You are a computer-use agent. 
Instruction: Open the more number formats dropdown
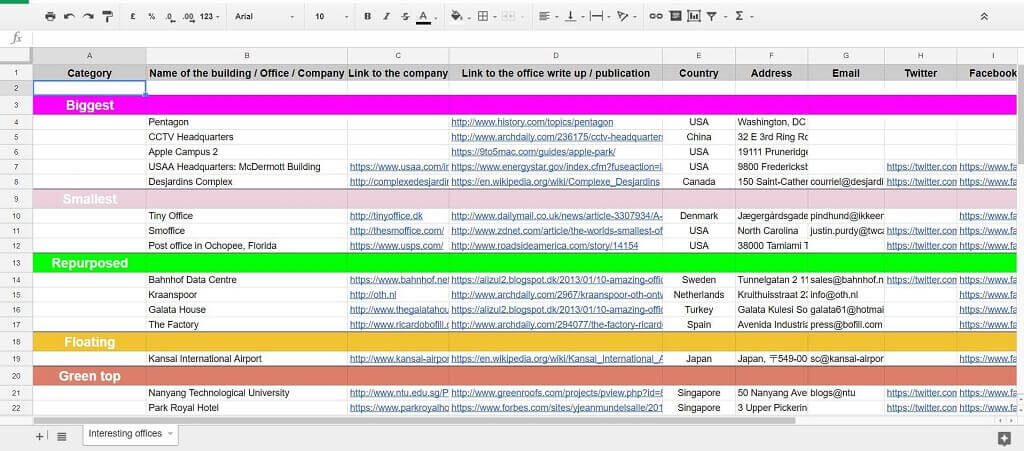[210, 17]
